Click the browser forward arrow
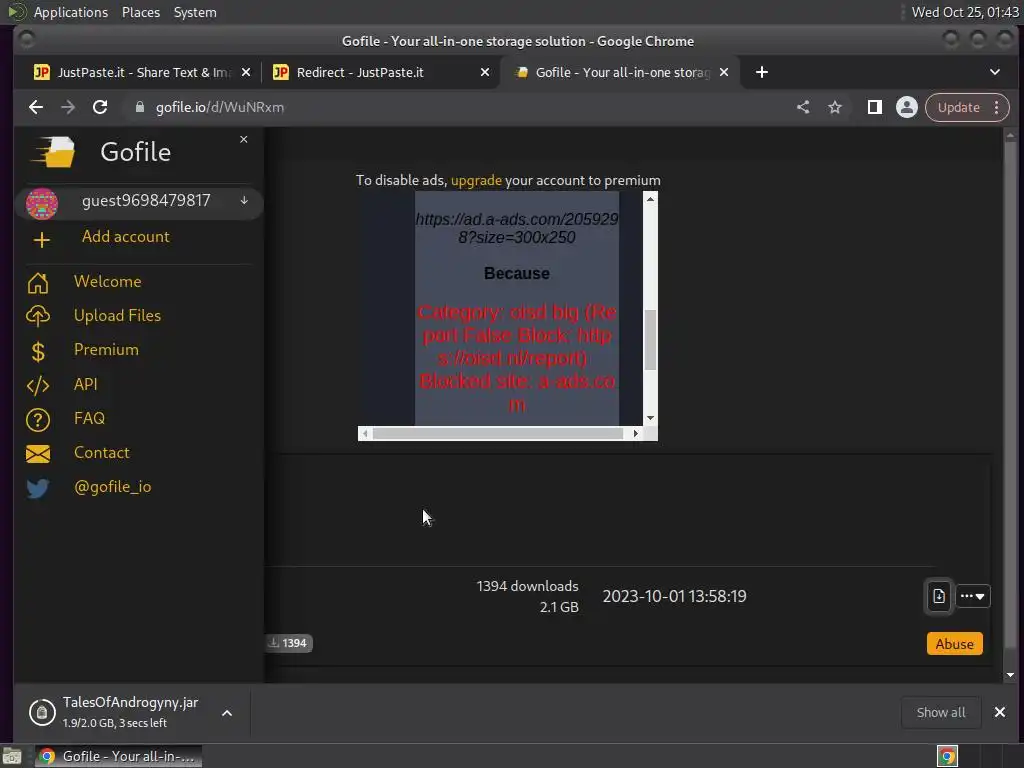This screenshot has width=1024, height=768. (68, 107)
